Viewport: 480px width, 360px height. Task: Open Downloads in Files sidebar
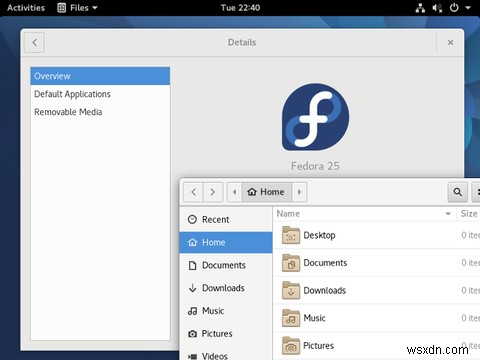[x=226, y=288]
